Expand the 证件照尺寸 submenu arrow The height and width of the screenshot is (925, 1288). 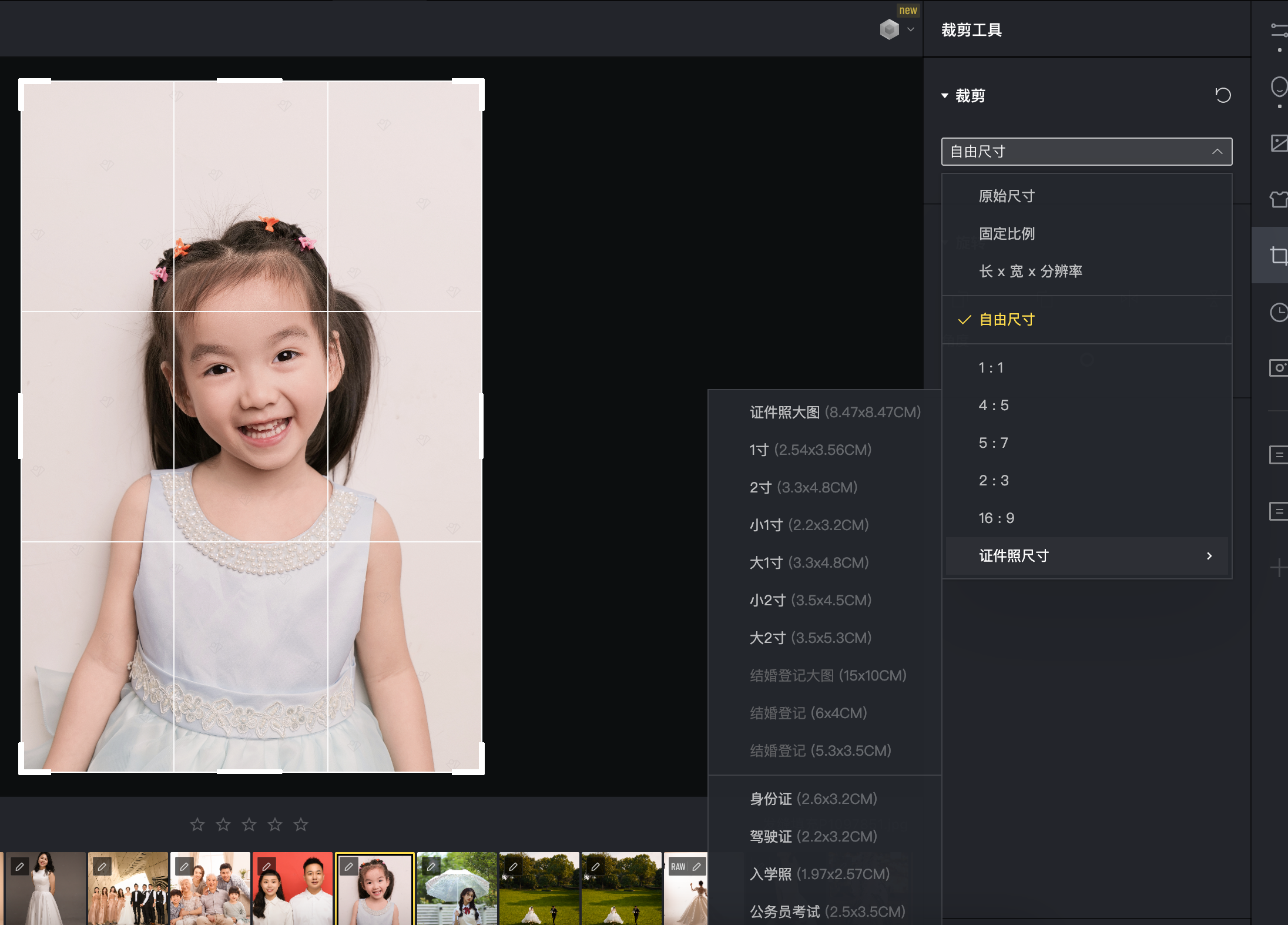[x=1209, y=556]
